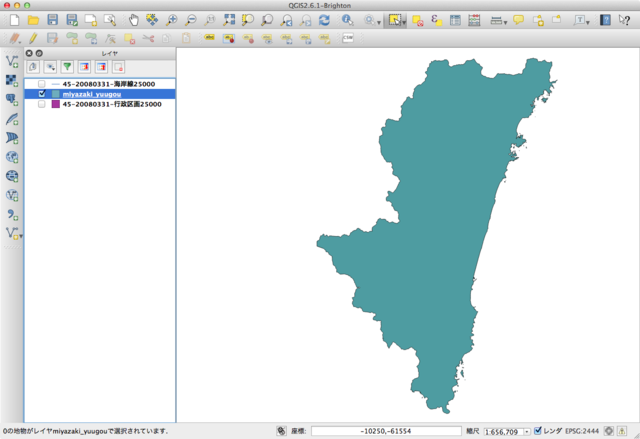Activate the Identify Features tool

coord(347,20)
